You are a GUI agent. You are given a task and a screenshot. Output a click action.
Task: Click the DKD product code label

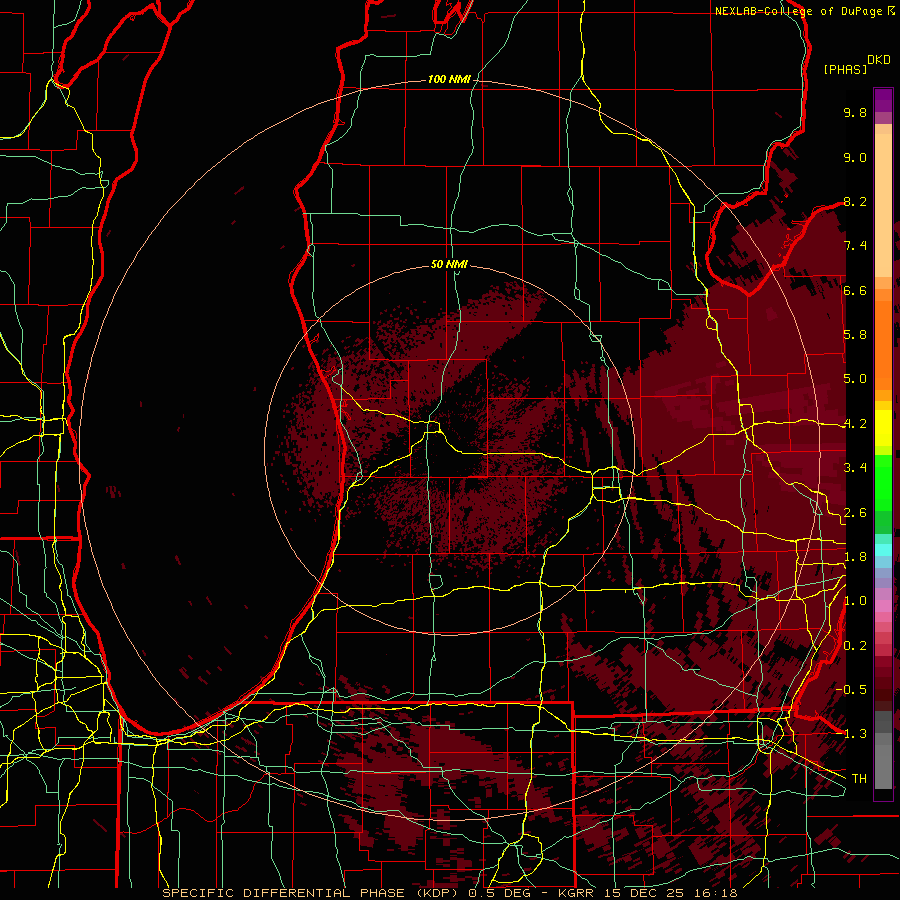(879, 60)
